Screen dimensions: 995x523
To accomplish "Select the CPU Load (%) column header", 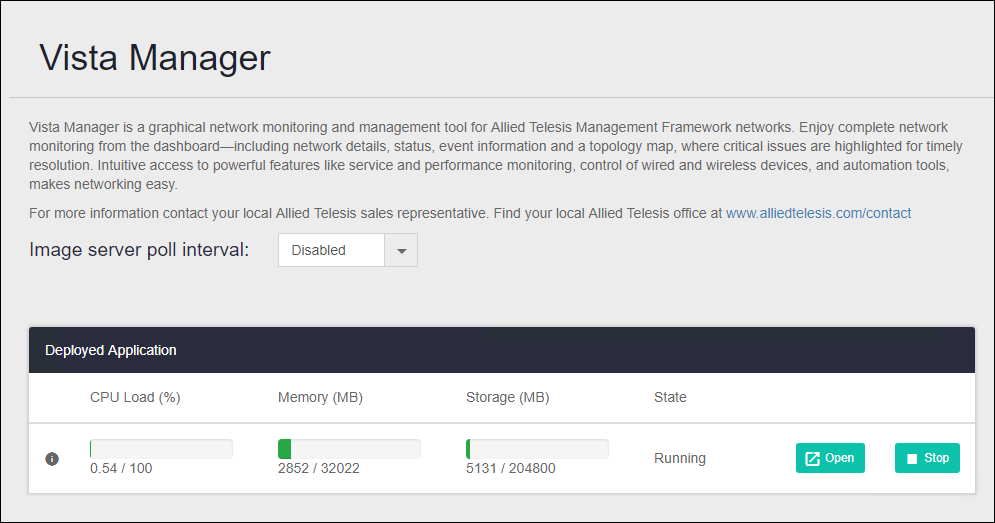I will click(x=135, y=397).
